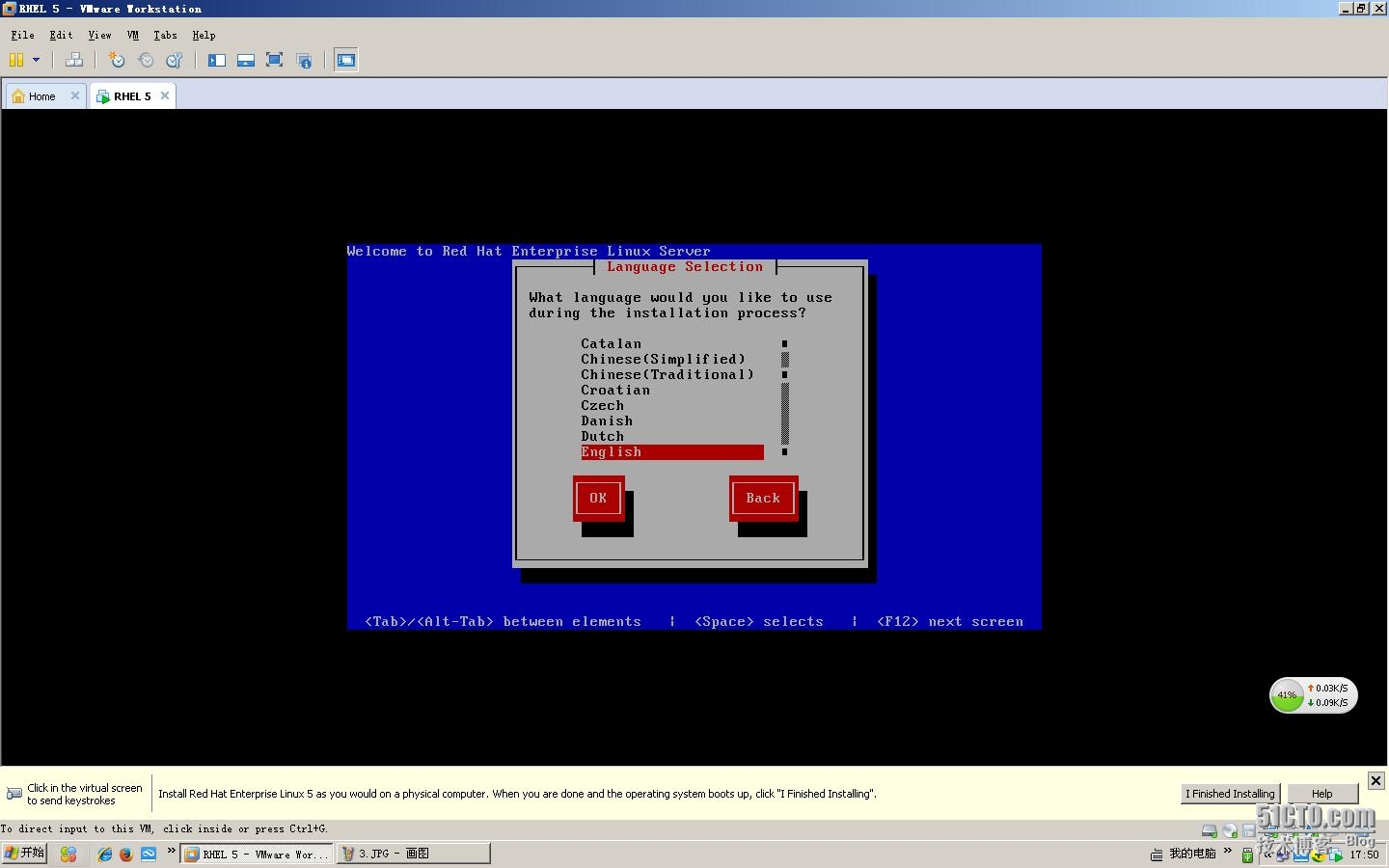Toggle the sidebar library panel icon
The image size is (1389, 868).
pos(217,60)
